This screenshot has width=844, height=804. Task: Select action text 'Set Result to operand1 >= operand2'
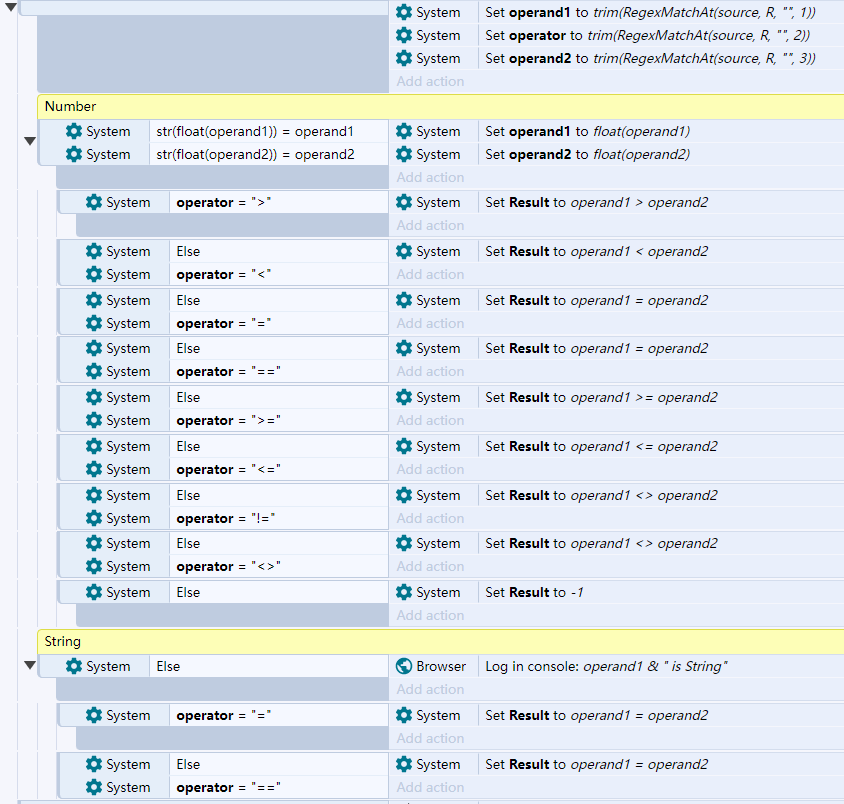(601, 397)
